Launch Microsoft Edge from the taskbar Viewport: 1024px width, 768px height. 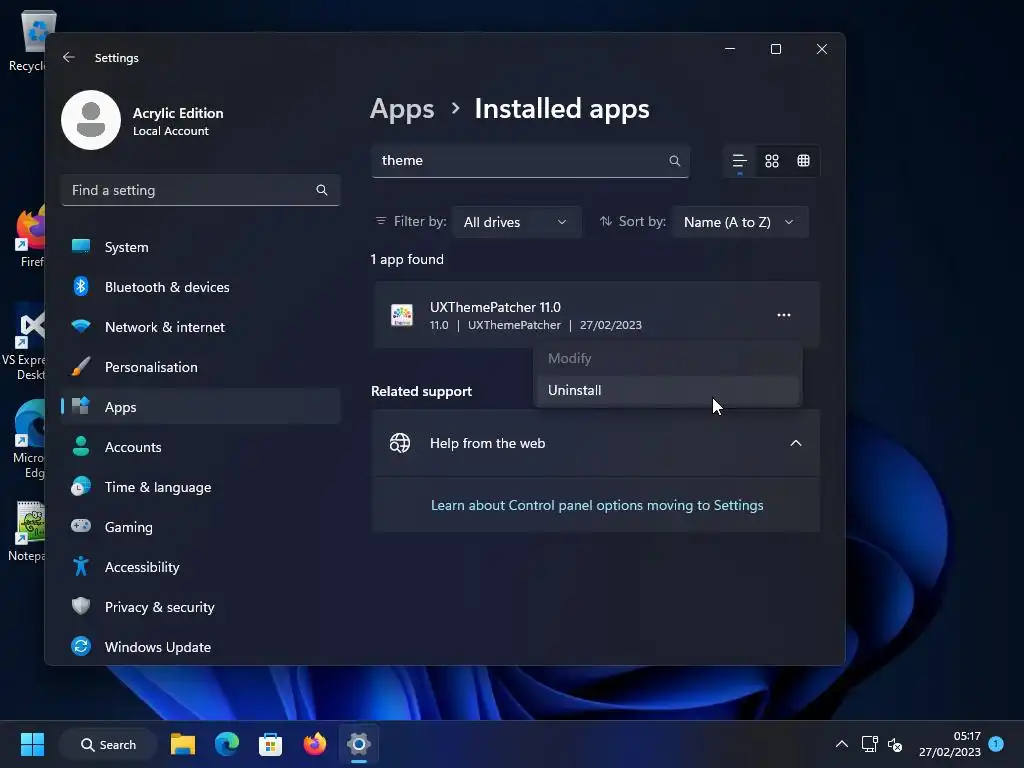[227, 744]
